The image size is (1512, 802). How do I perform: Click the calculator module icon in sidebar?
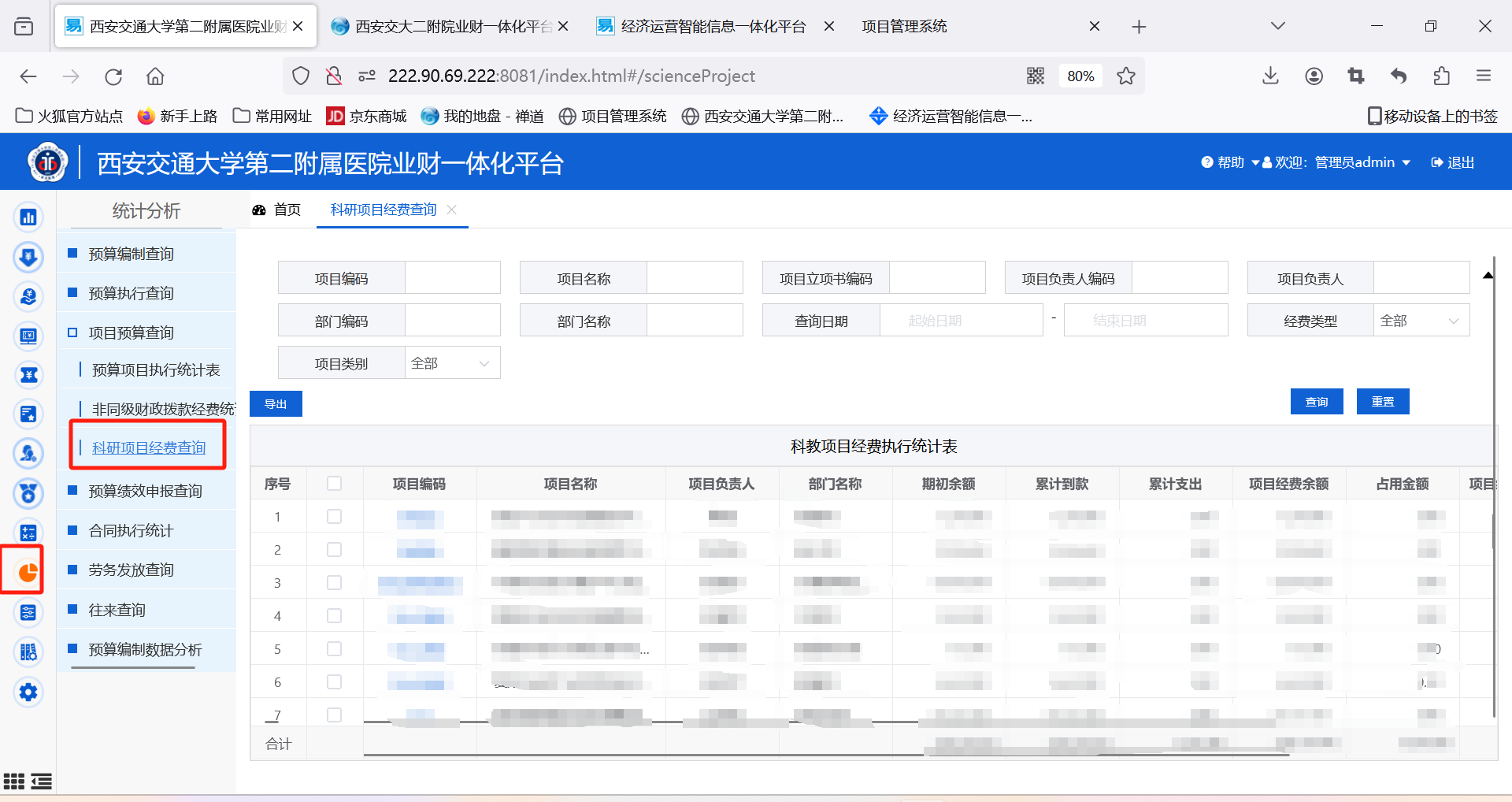(28, 532)
